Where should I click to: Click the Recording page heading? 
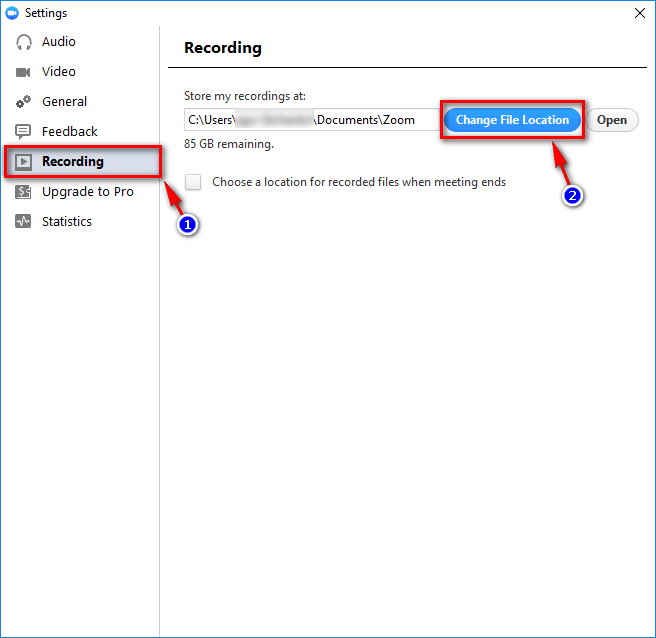click(x=223, y=48)
